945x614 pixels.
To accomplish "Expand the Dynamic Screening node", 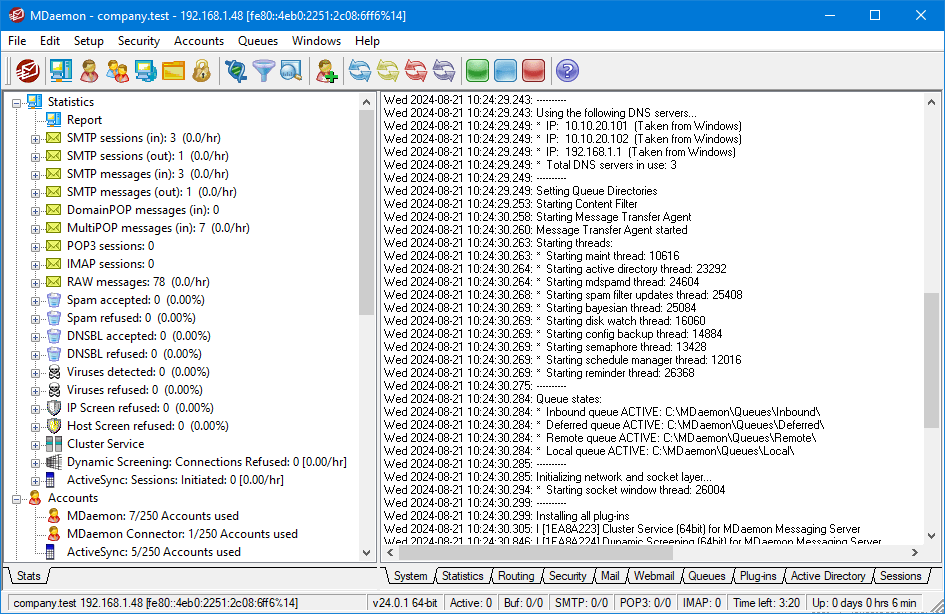I will coord(36,463).
